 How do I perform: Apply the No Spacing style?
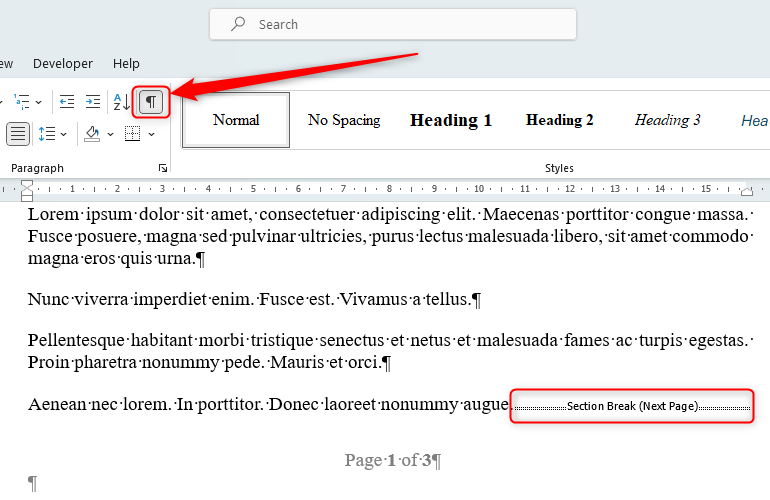(344, 120)
